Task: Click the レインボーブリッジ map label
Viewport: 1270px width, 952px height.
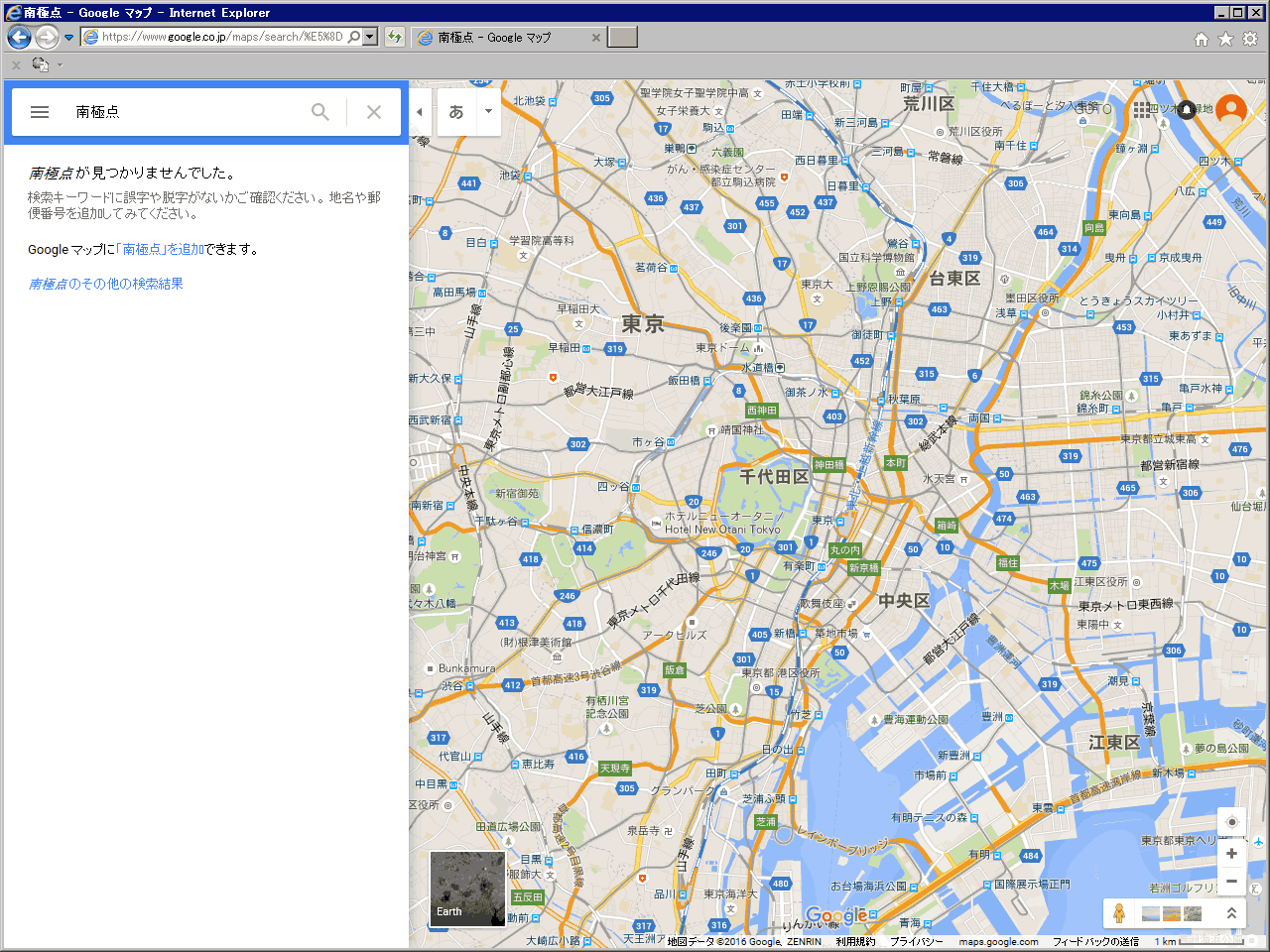Action: coord(842,841)
